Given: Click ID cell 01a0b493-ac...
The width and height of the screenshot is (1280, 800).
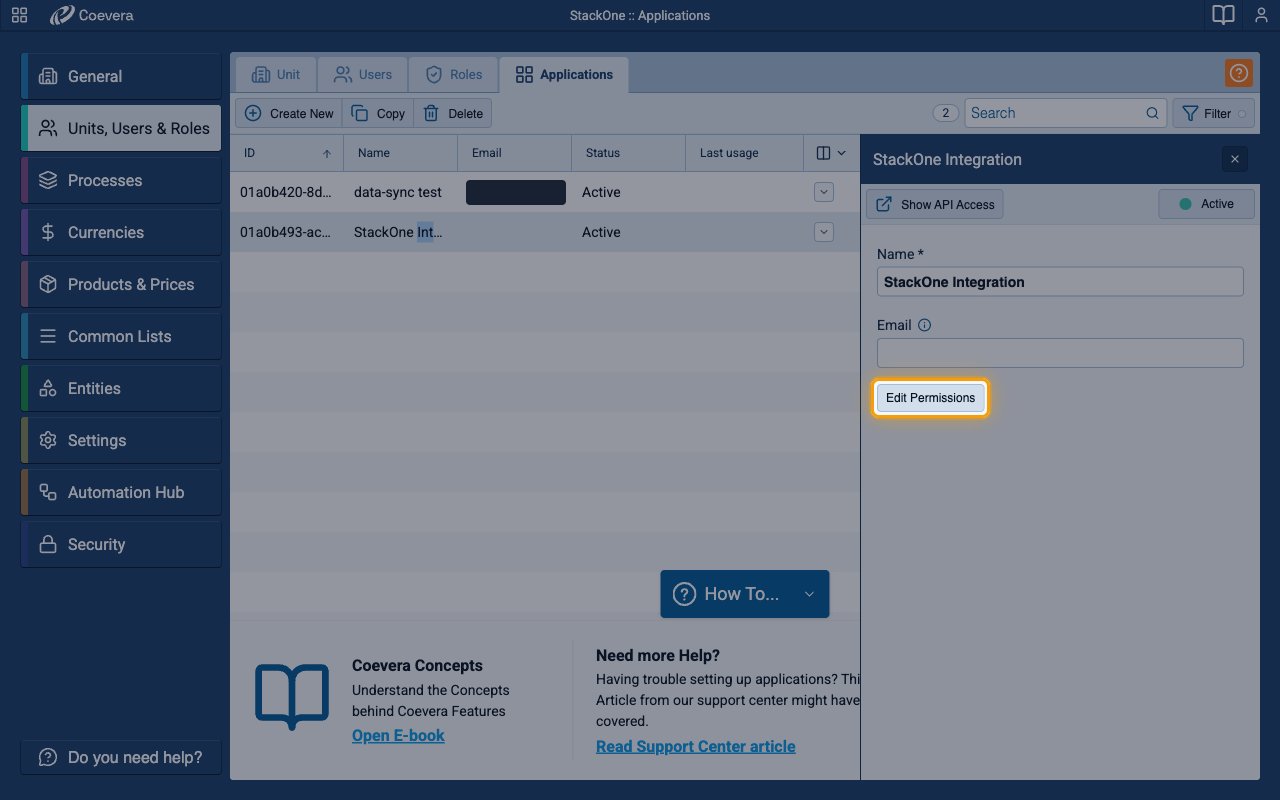Looking at the screenshot, I should tap(286, 232).
